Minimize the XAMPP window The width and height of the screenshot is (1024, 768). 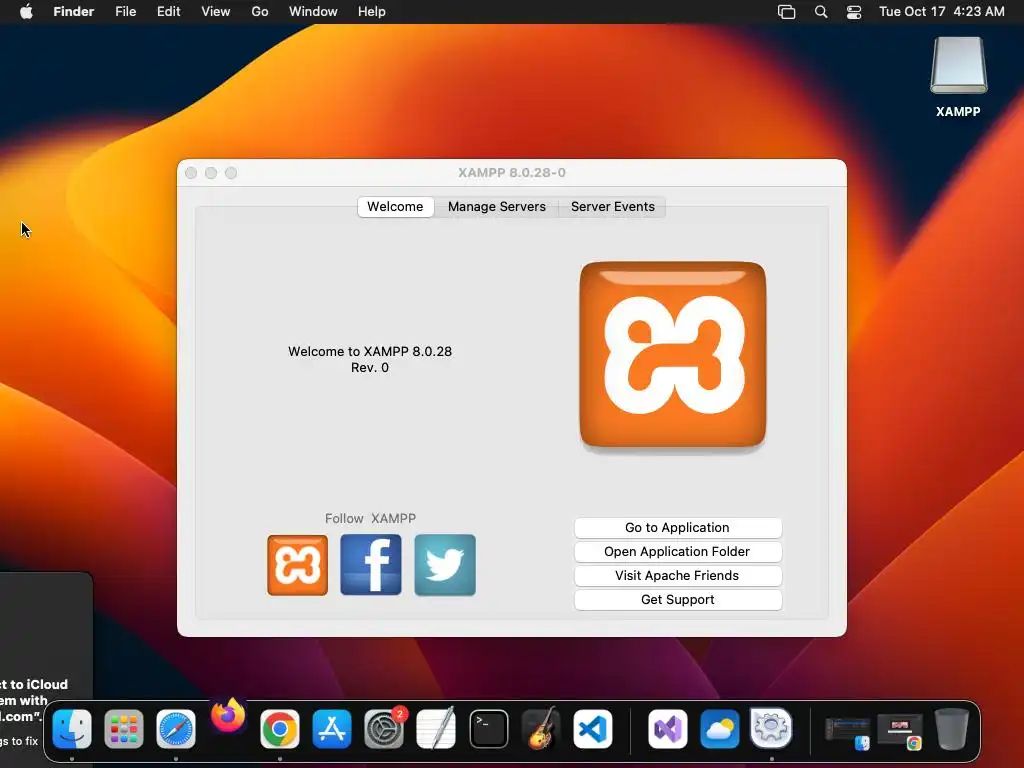(211, 173)
